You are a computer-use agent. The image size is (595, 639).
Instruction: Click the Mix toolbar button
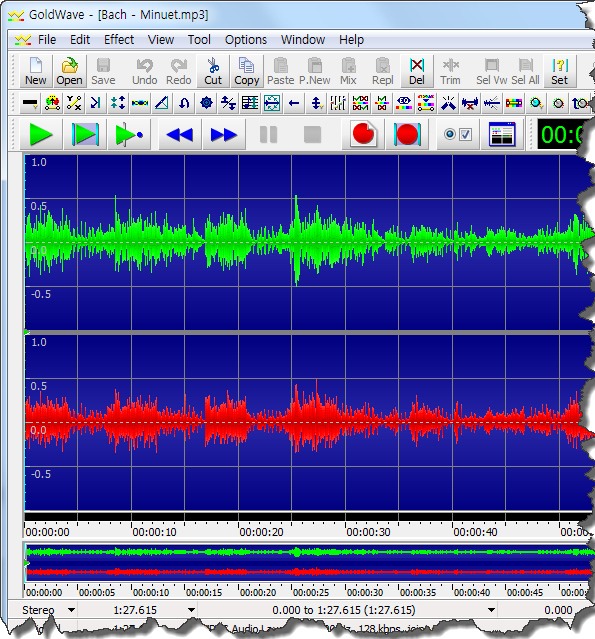coord(348,72)
